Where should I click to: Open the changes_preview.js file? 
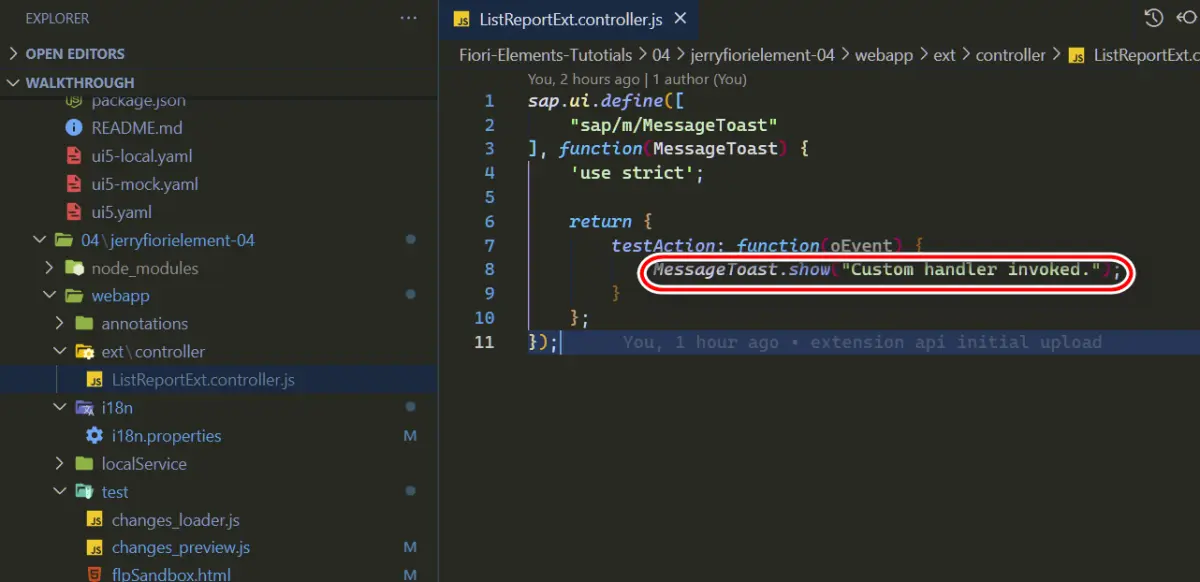181,548
